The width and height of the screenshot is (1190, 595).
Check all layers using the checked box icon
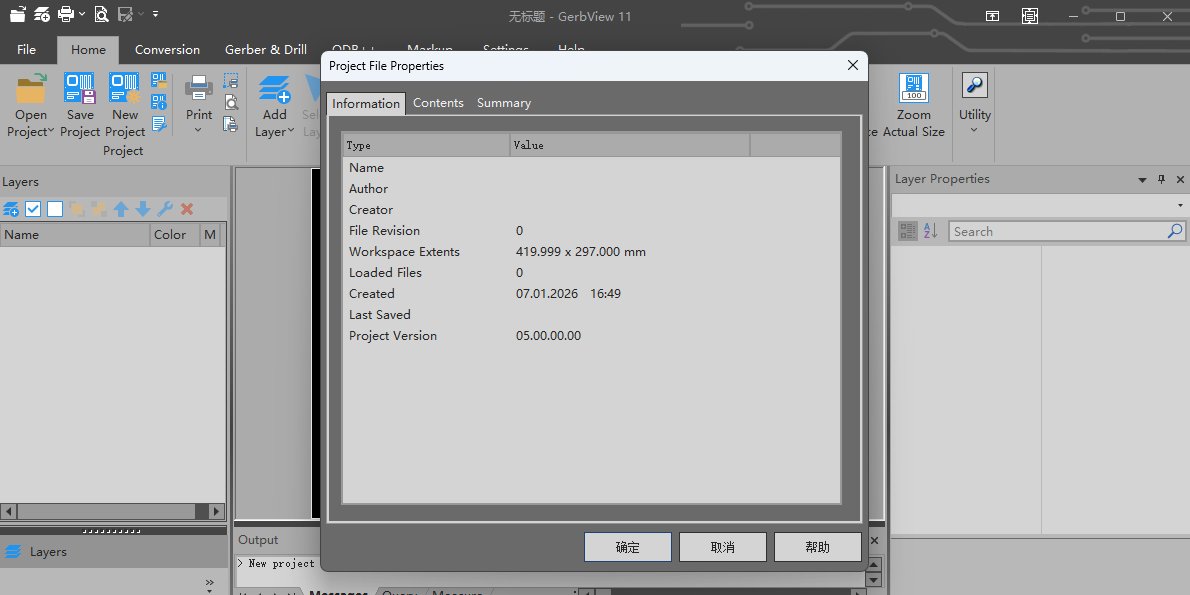click(33, 209)
